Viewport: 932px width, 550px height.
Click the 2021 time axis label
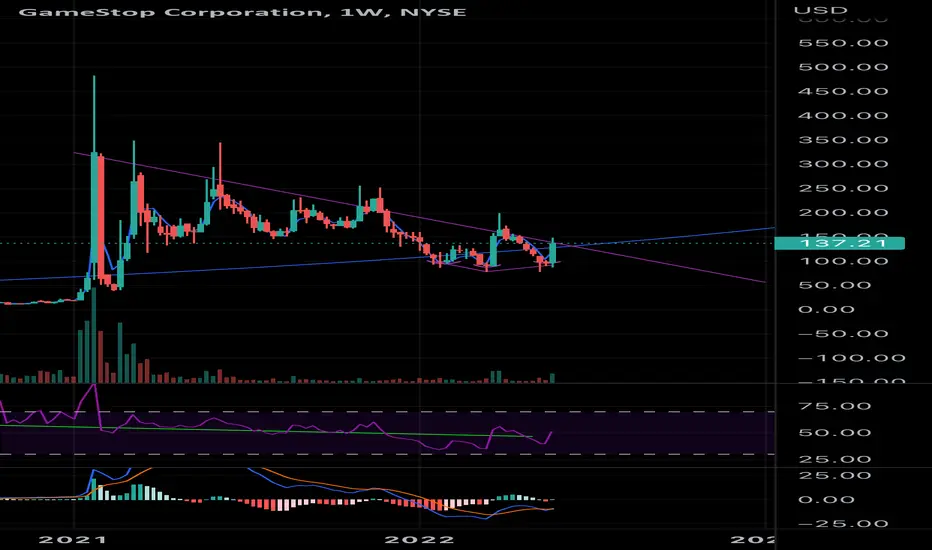tap(72, 539)
